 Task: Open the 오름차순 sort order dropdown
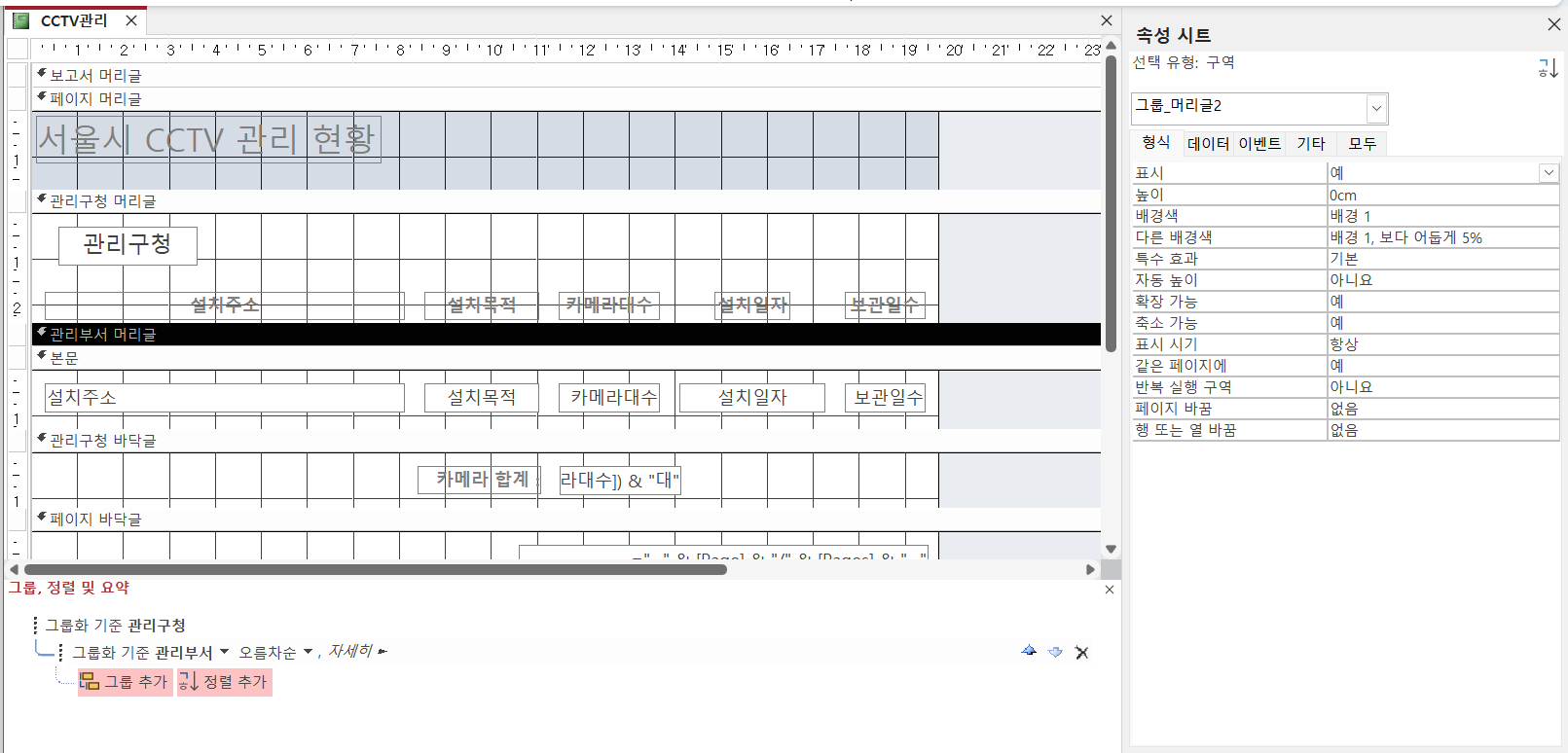309,653
